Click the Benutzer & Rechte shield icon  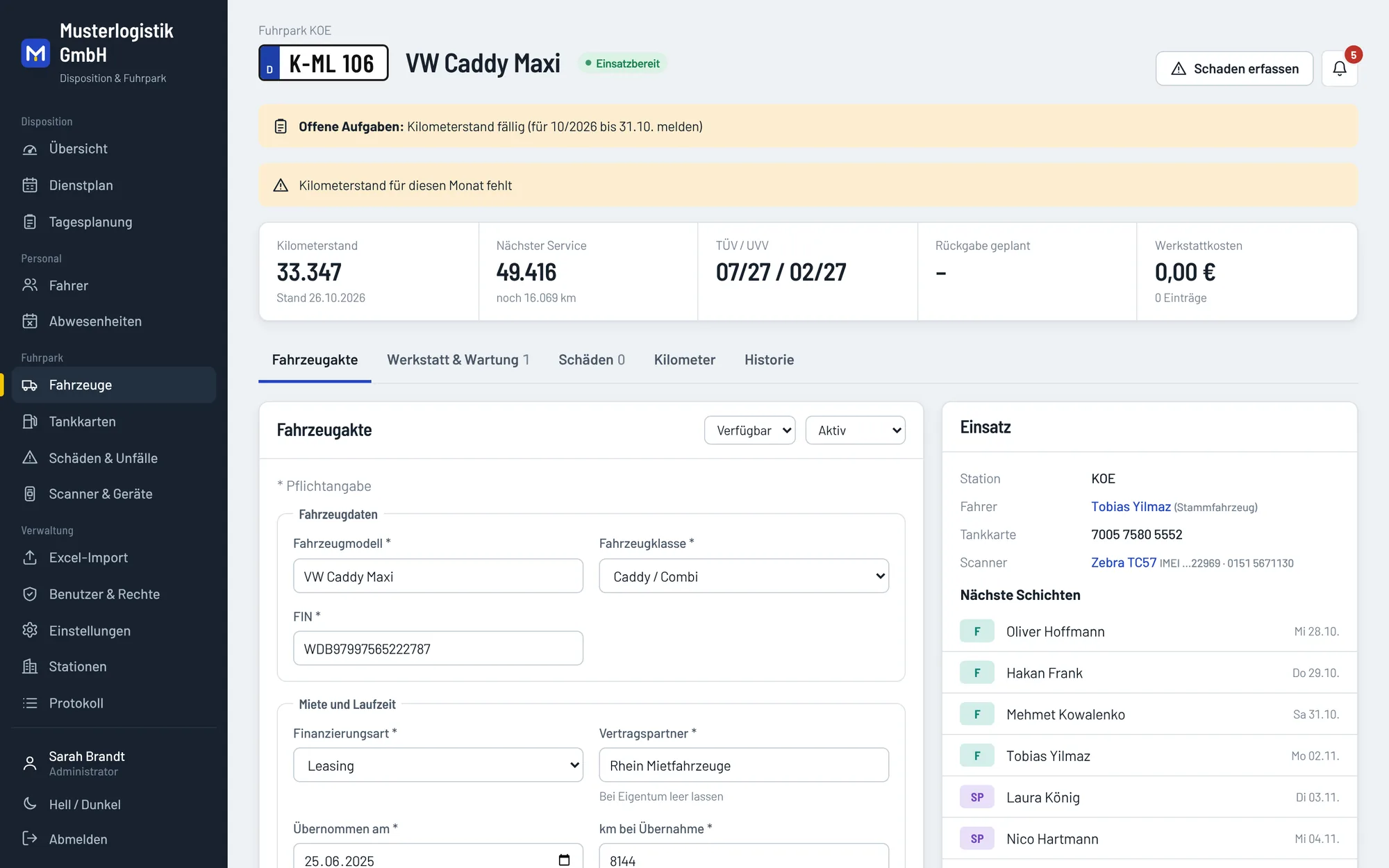[x=30, y=594]
